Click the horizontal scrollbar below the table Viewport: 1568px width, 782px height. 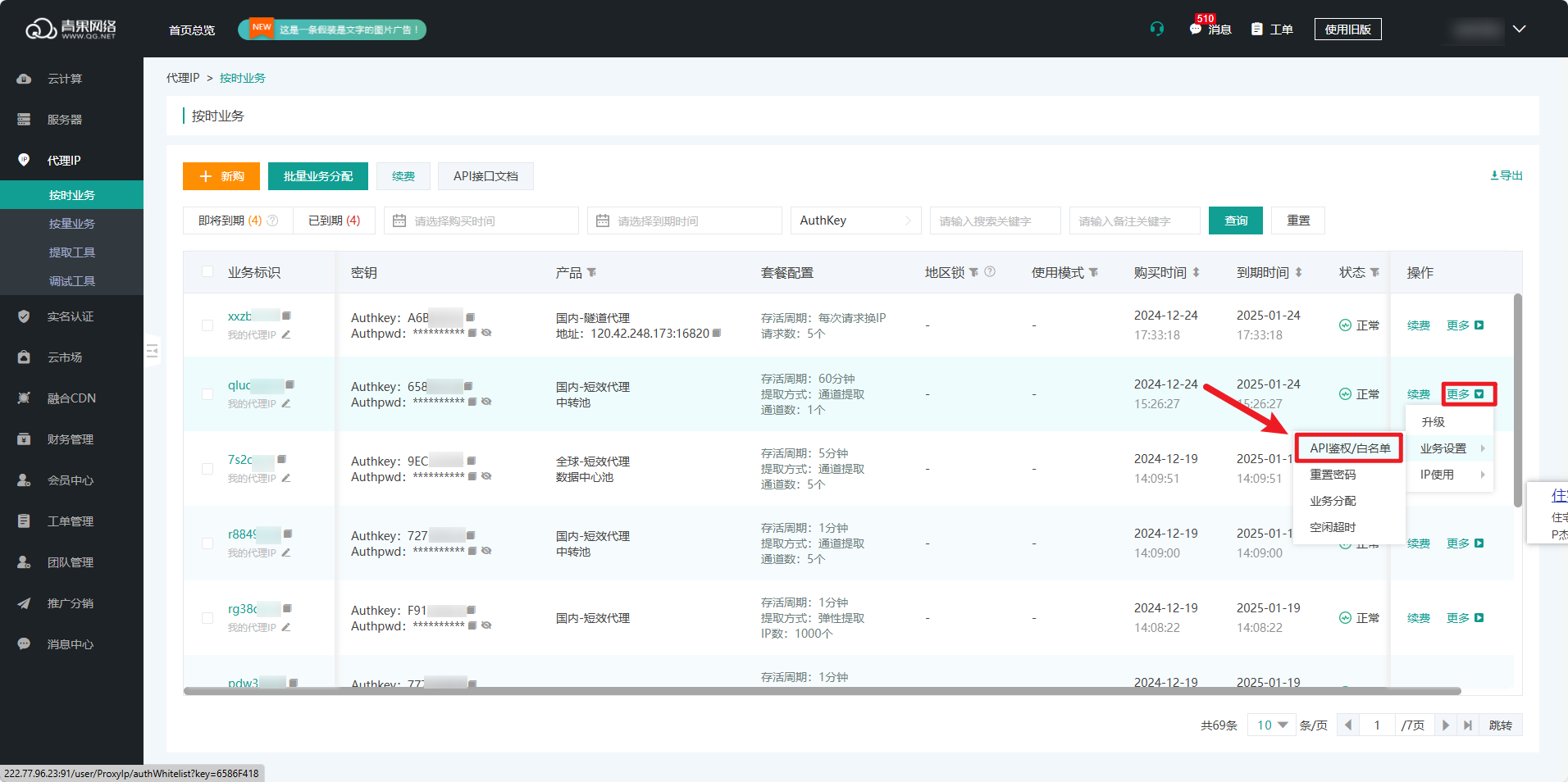click(x=822, y=691)
